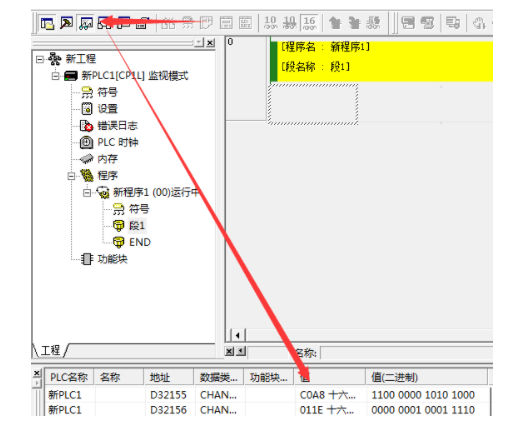Collapse the 新工程 root tree node
The height and width of the screenshot is (430, 518).
40,59
